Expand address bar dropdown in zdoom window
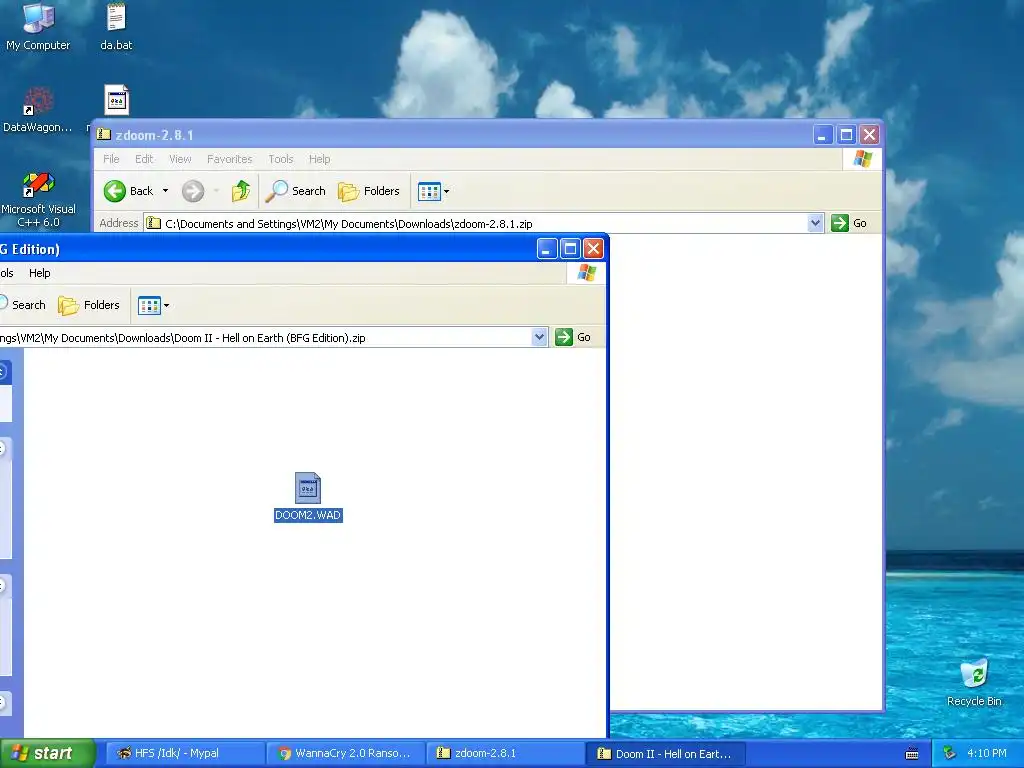Image resolution: width=1024 pixels, height=768 pixels. (x=815, y=223)
